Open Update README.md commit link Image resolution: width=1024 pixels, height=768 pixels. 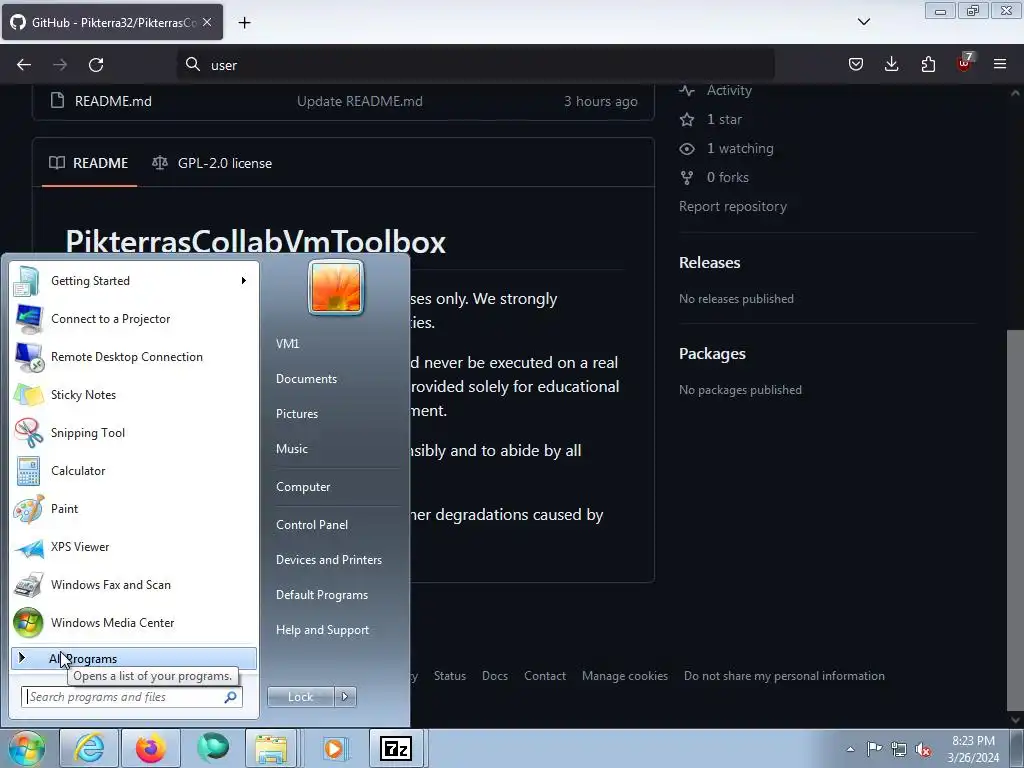[360, 101]
